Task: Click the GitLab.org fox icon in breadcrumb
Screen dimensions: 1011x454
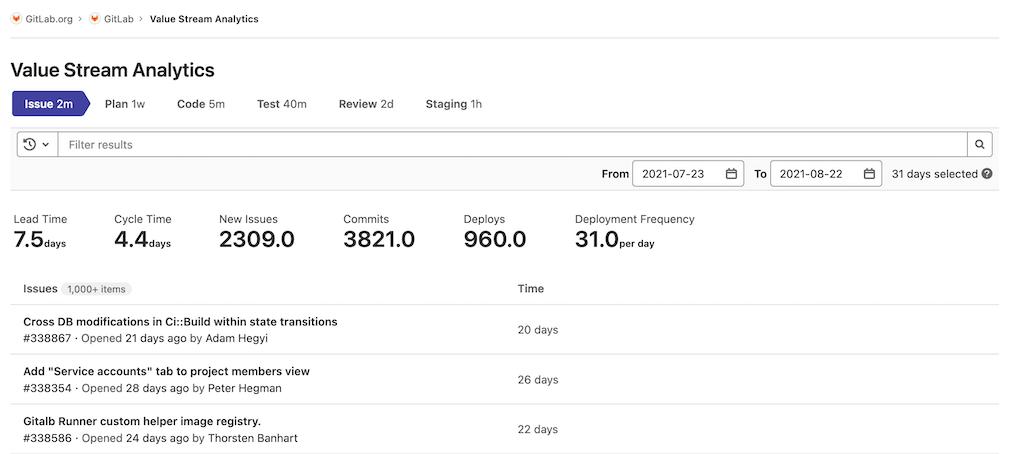Action: click(x=16, y=19)
